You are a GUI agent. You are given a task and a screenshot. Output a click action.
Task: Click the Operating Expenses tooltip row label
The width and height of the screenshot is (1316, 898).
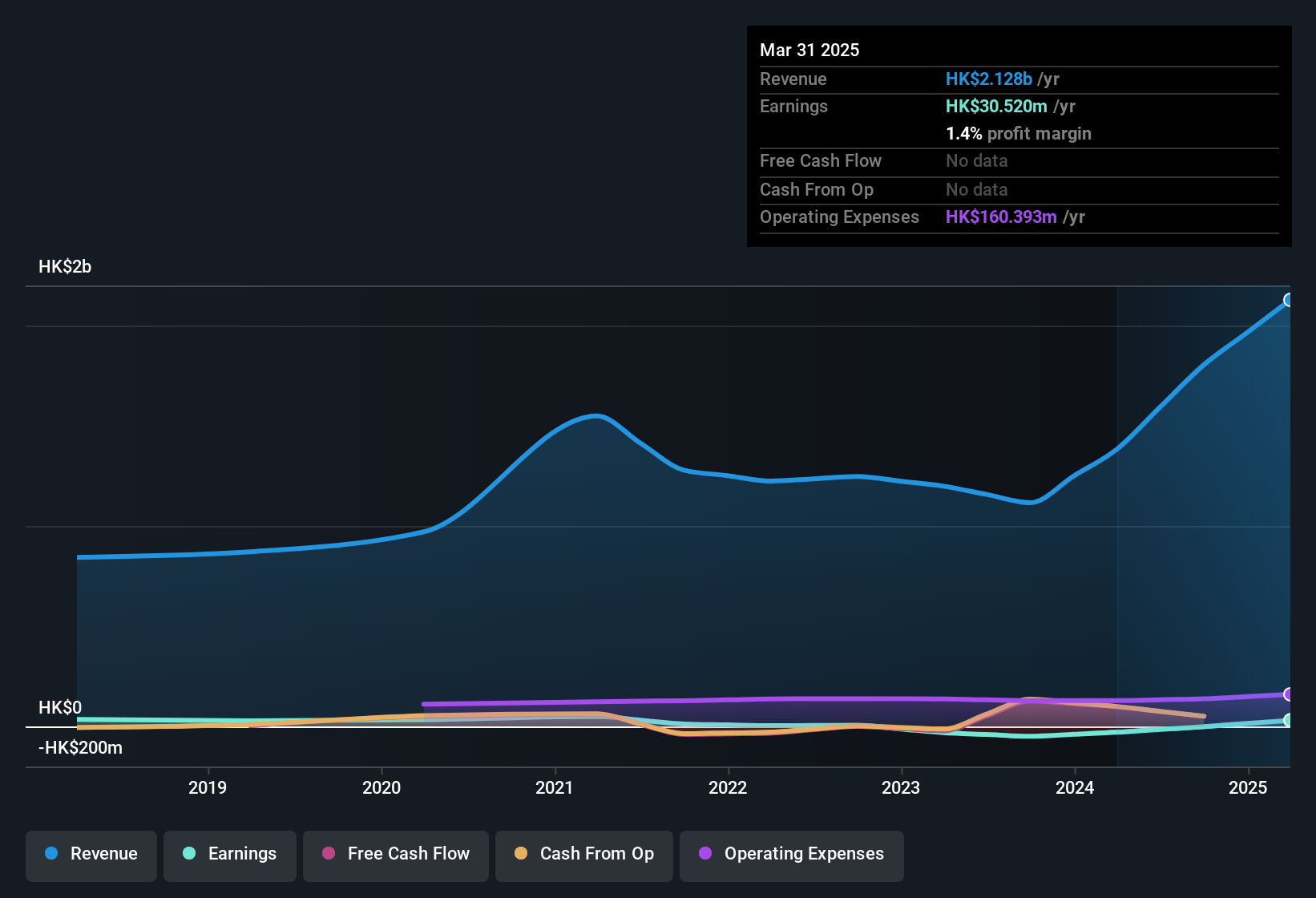tap(839, 217)
